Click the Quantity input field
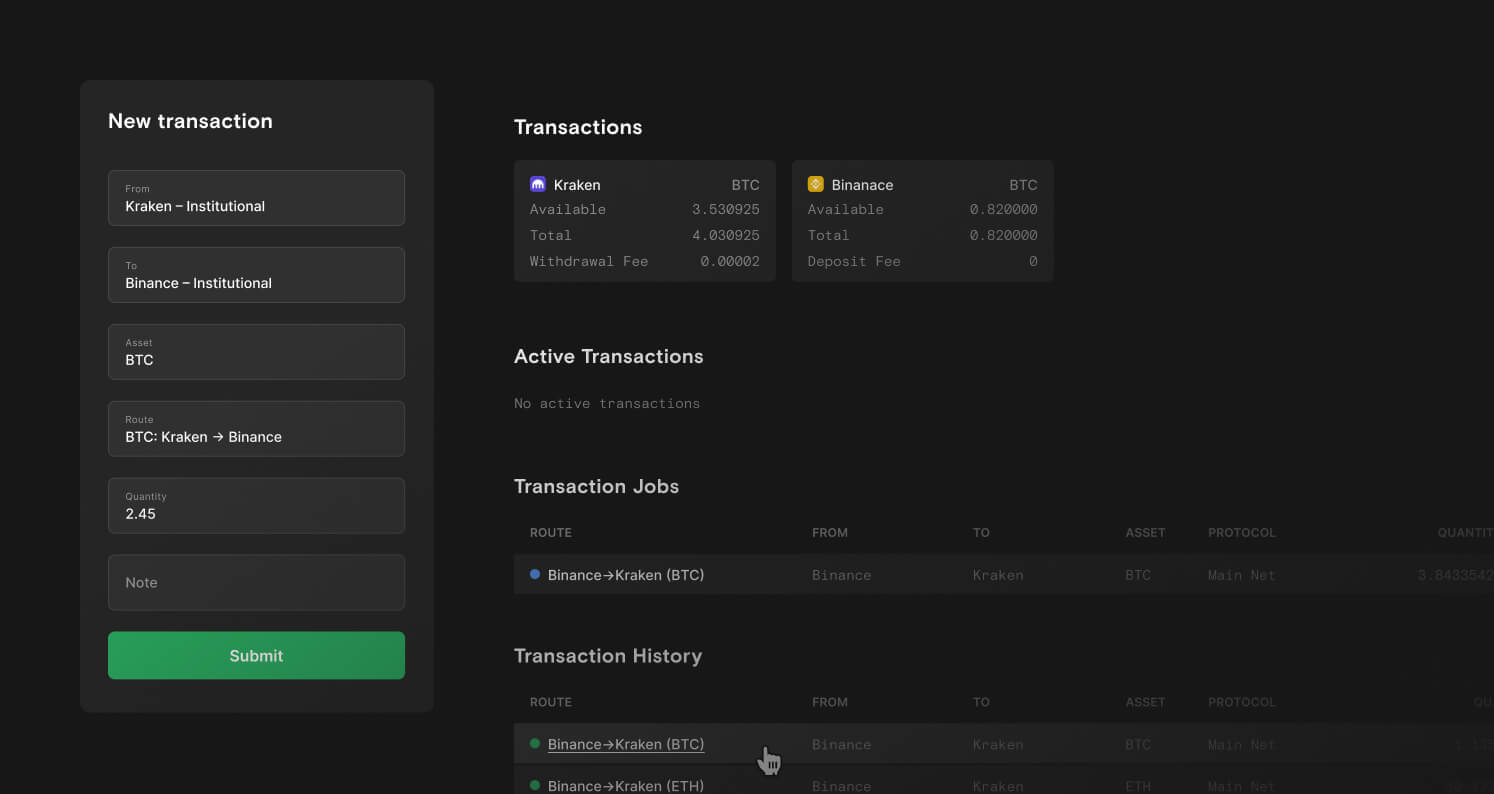 click(256, 506)
